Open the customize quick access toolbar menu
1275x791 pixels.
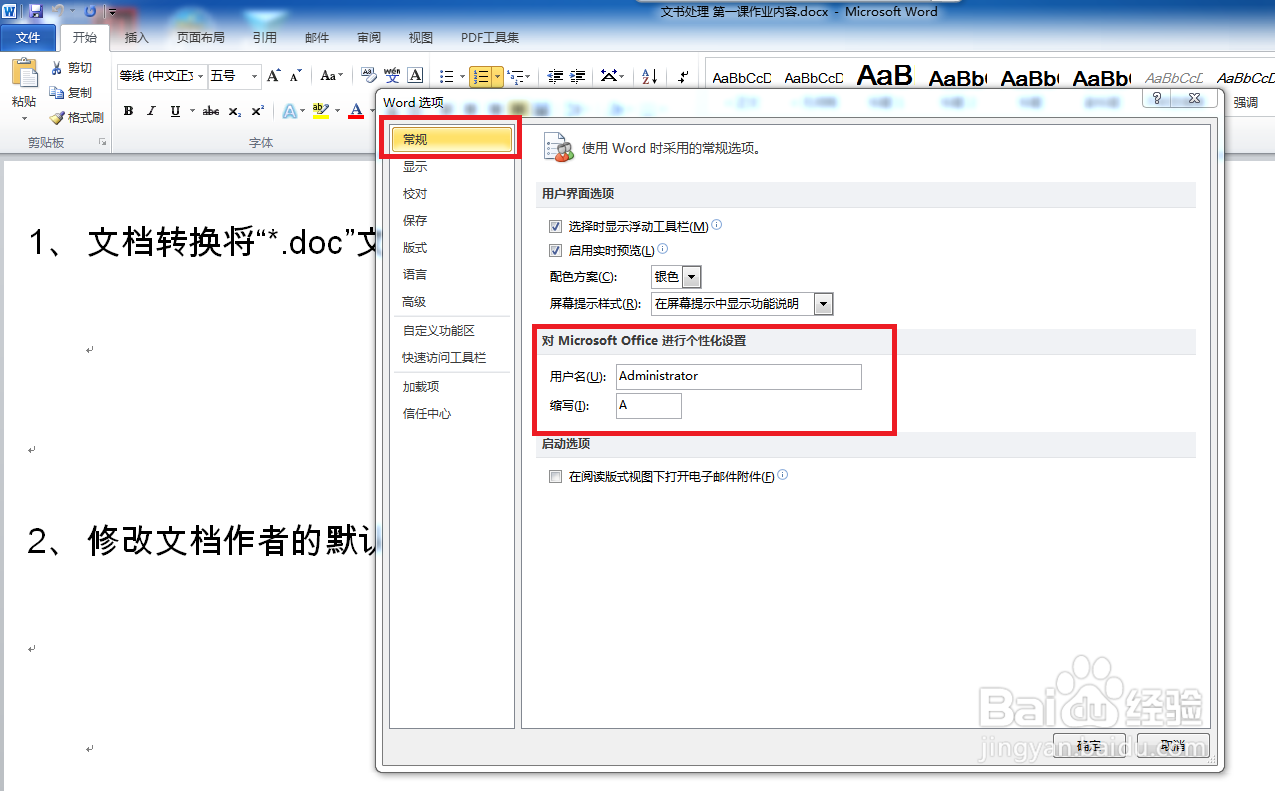[x=111, y=12]
